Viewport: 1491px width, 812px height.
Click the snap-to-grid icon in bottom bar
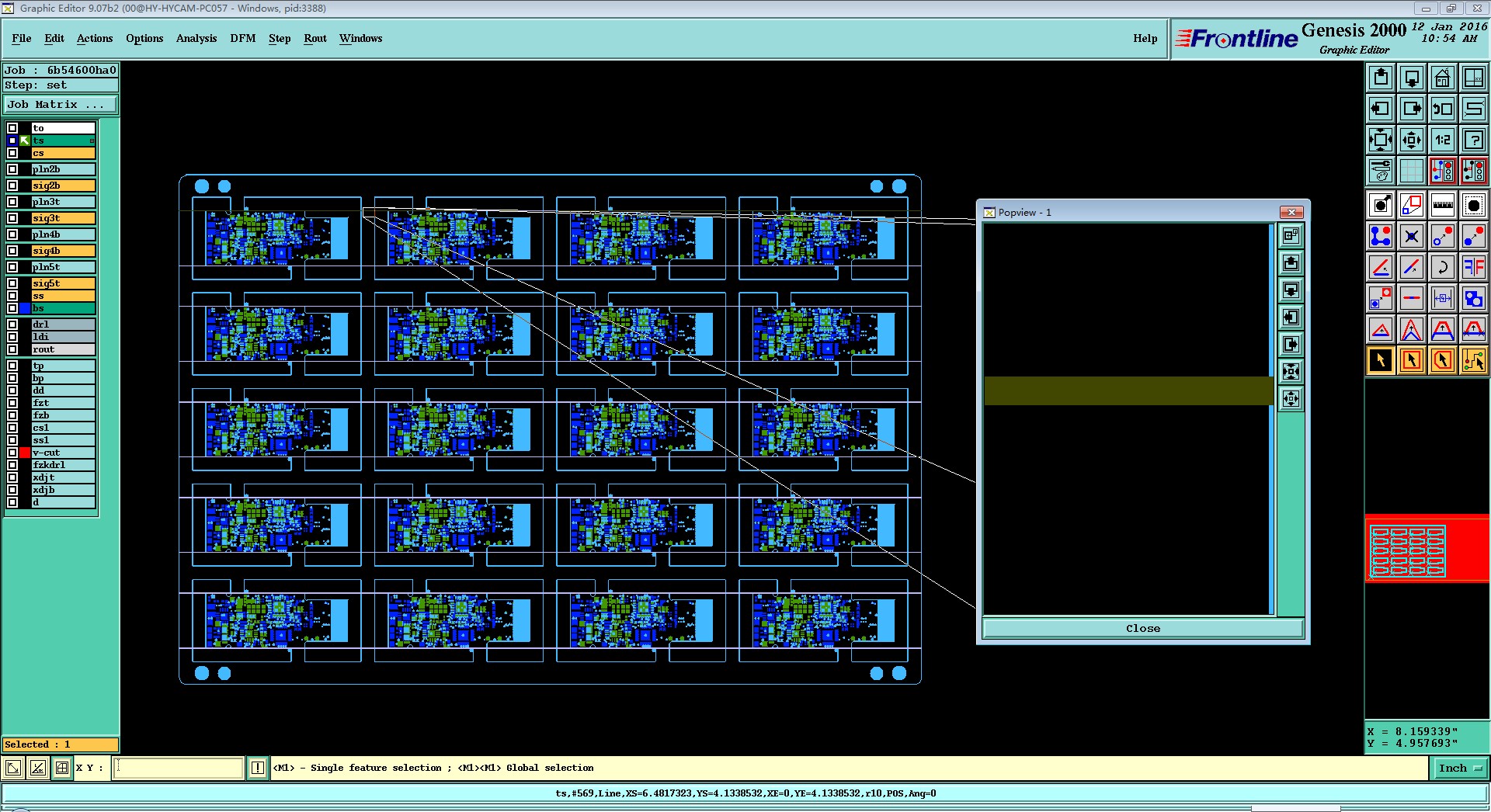(62, 769)
